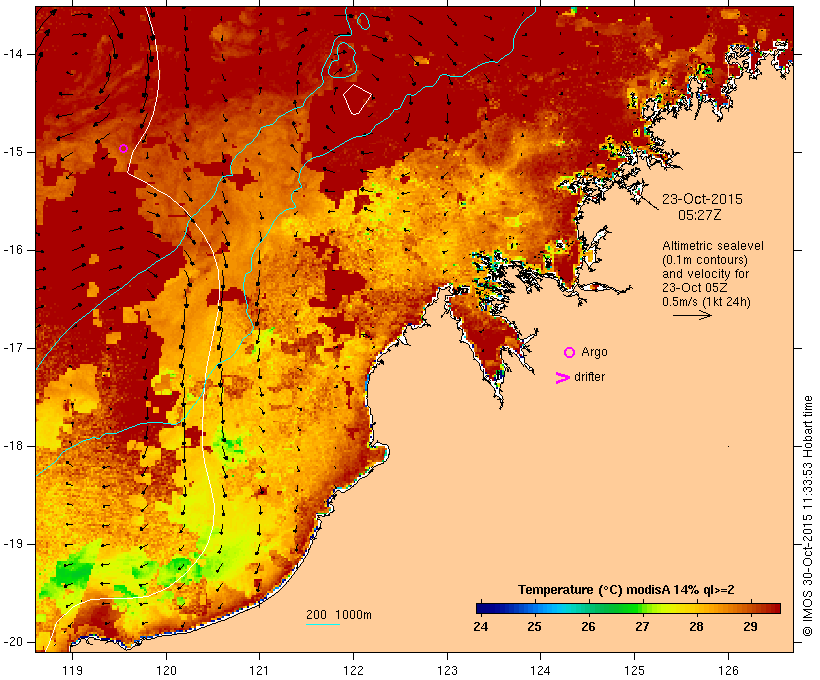Click colorbar tick value 26
Image resolution: width=820 pixels, height=680 pixels.
588,627
